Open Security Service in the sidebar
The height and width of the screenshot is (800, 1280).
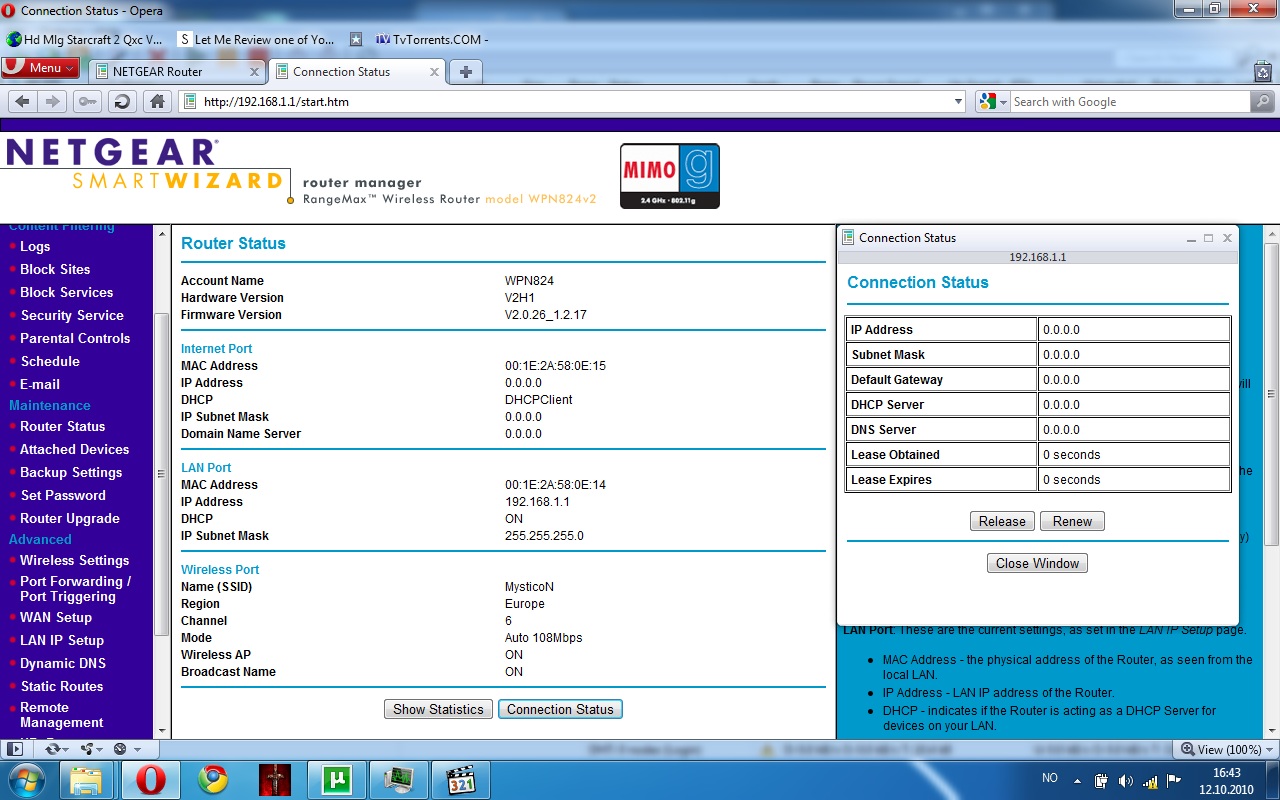click(72, 315)
